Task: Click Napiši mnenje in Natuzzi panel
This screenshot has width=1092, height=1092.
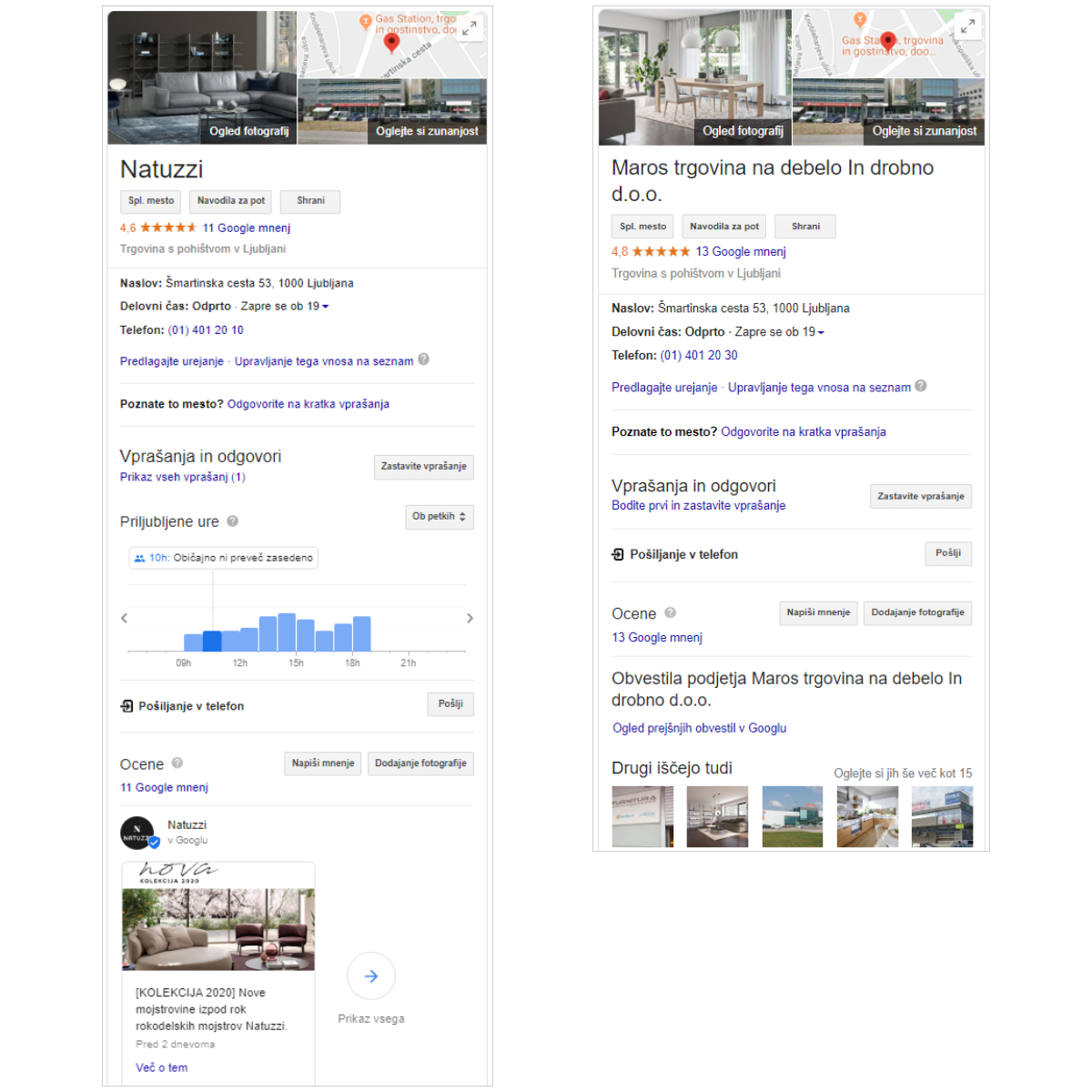Action: [x=323, y=763]
